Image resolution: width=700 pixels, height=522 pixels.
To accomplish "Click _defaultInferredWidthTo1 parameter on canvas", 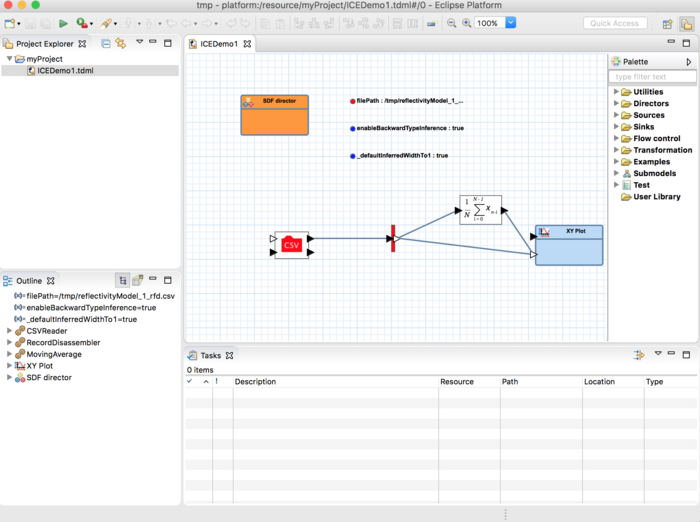I will [399, 155].
